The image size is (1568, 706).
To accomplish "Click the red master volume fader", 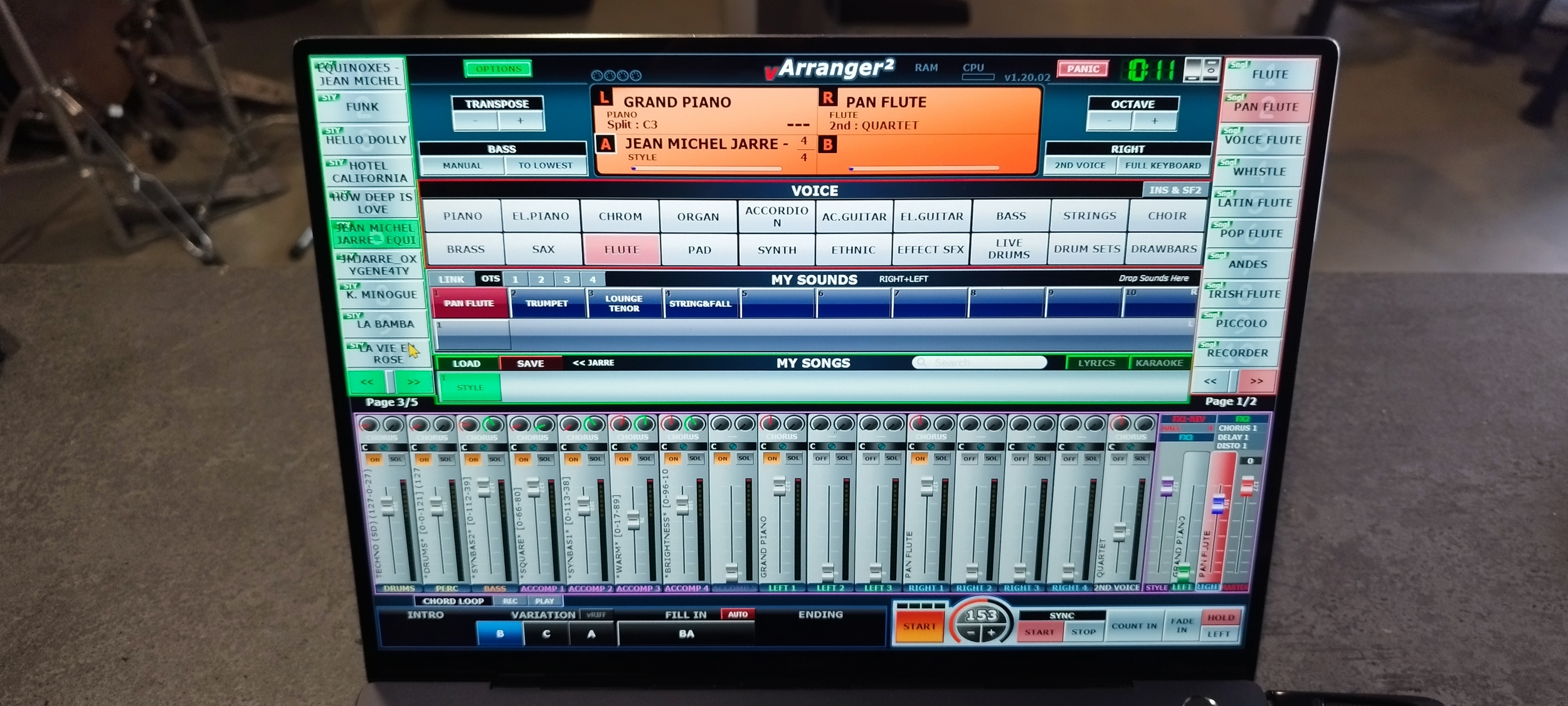I will (1247, 485).
